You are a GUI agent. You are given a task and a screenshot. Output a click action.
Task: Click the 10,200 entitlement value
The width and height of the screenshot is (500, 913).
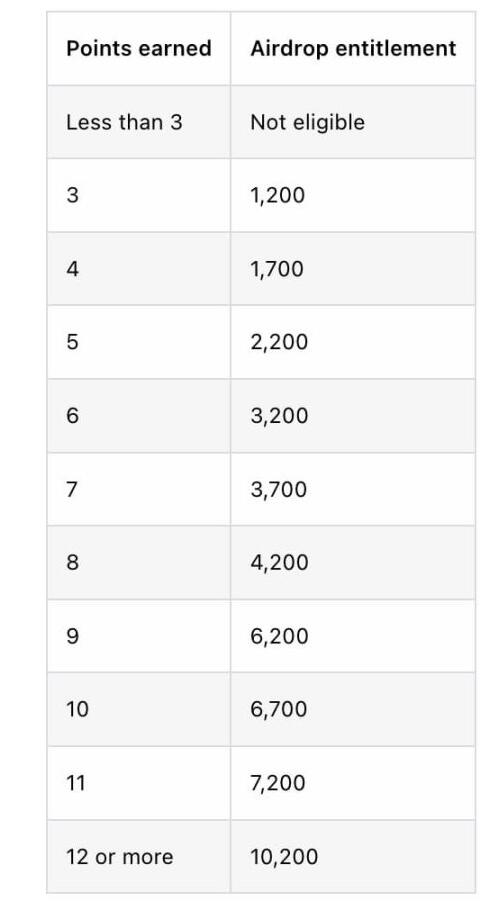coord(284,857)
